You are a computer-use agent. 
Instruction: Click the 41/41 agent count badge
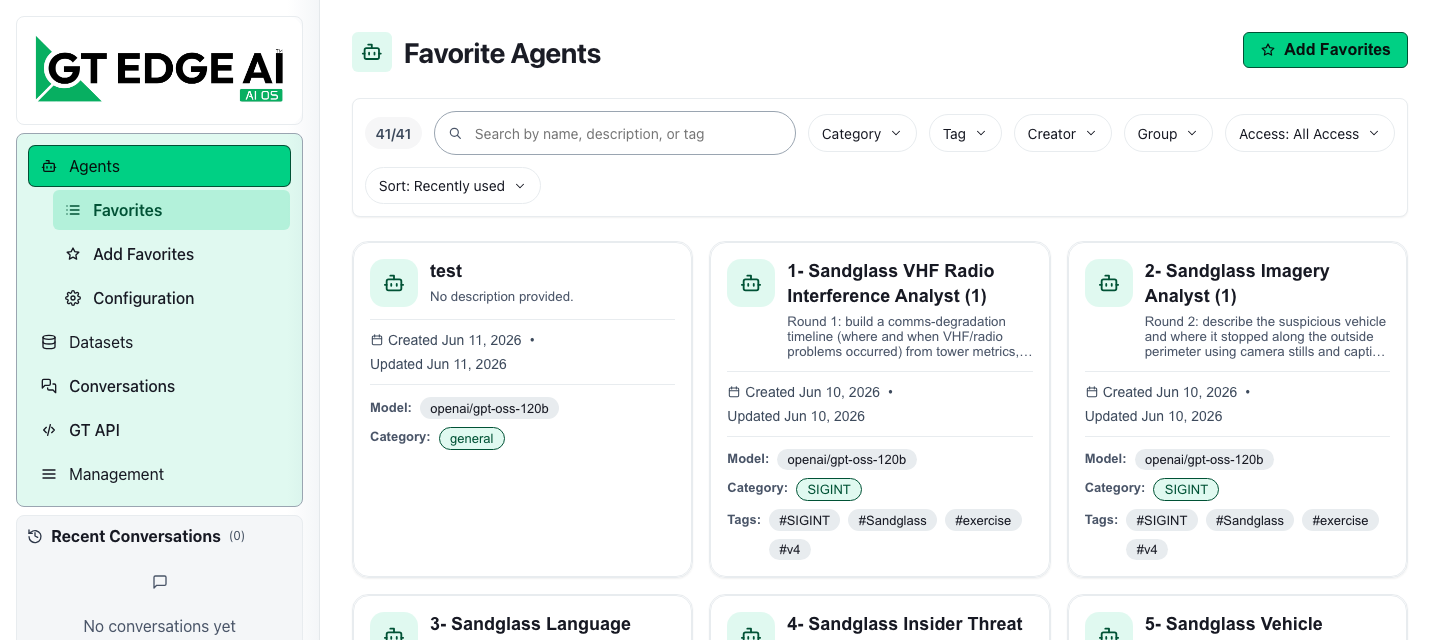coord(394,133)
